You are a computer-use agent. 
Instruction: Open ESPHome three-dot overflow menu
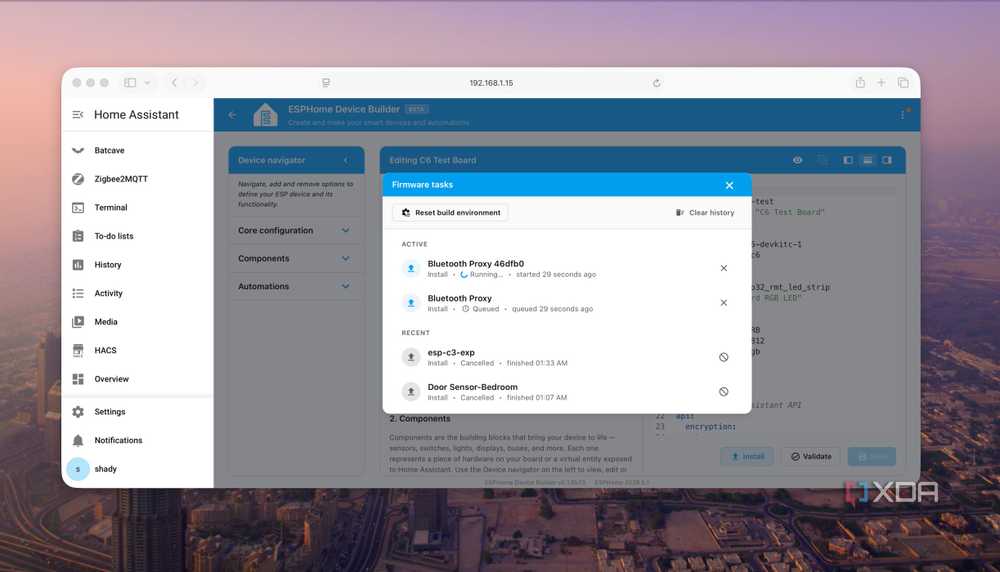pyautogui.click(x=902, y=115)
